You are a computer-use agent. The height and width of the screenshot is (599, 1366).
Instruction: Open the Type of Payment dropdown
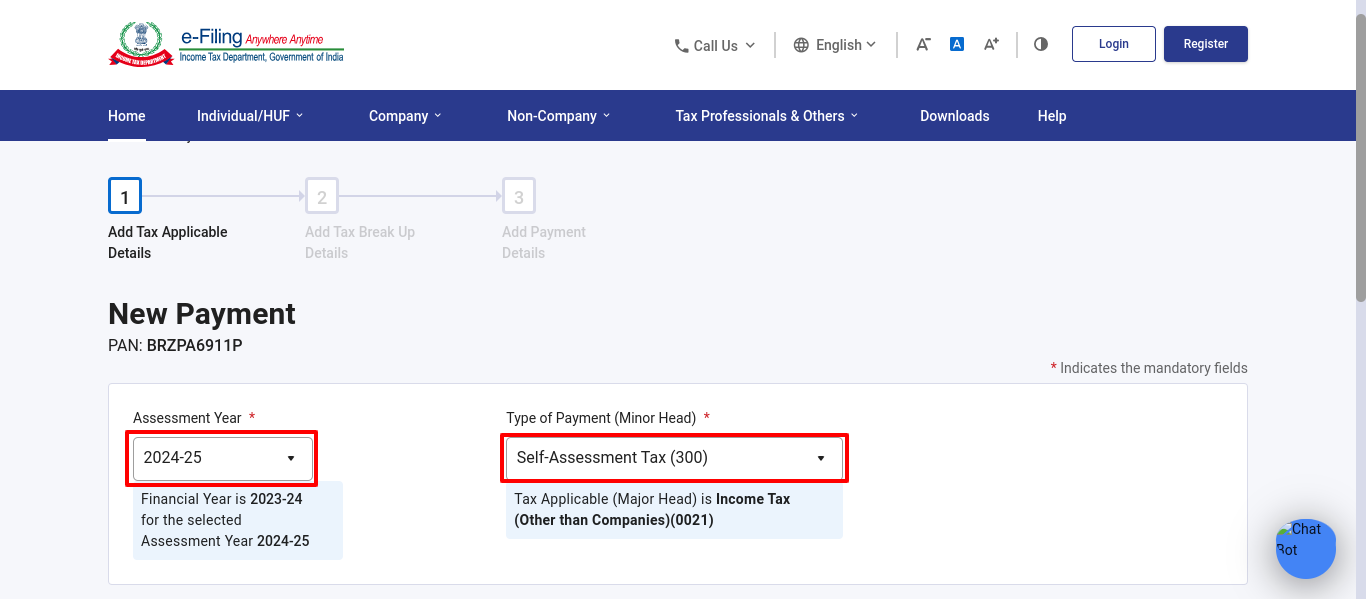[x=674, y=458]
